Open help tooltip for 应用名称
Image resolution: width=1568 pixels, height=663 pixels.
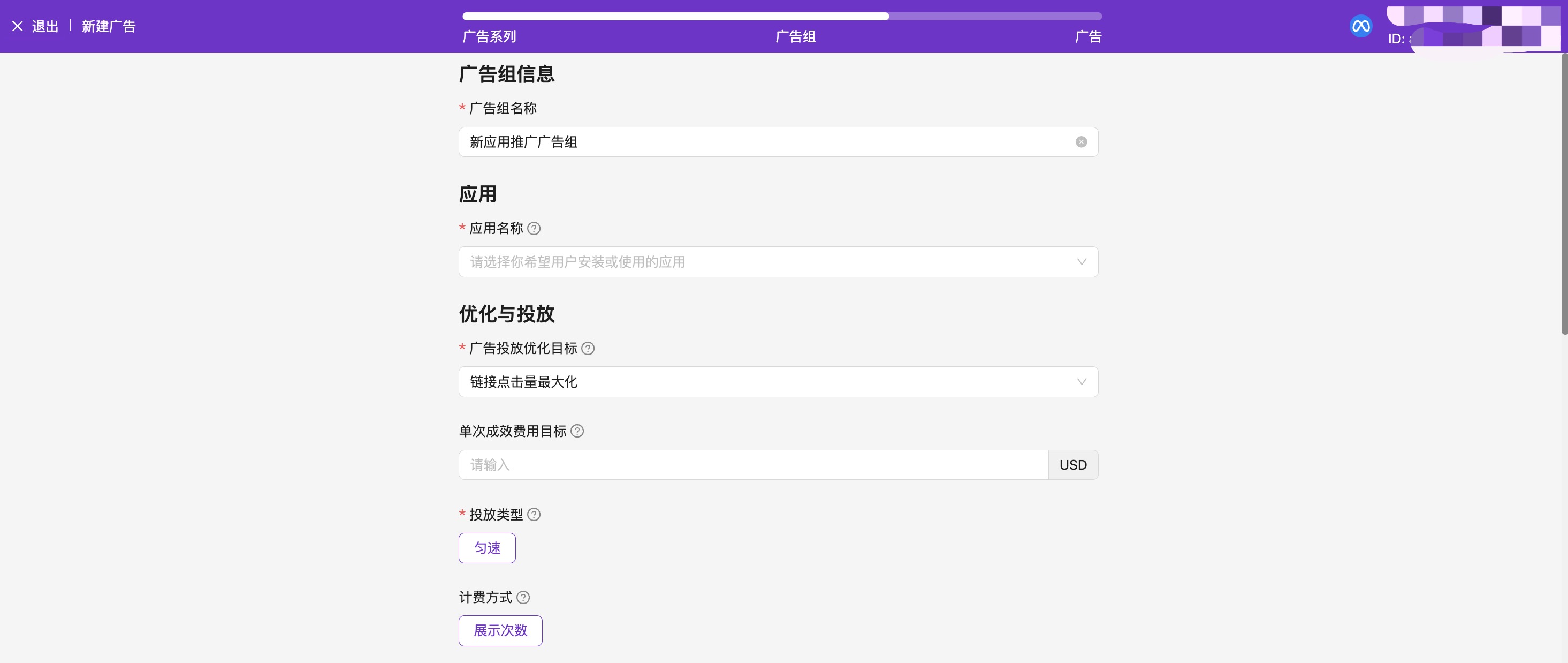(x=534, y=229)
